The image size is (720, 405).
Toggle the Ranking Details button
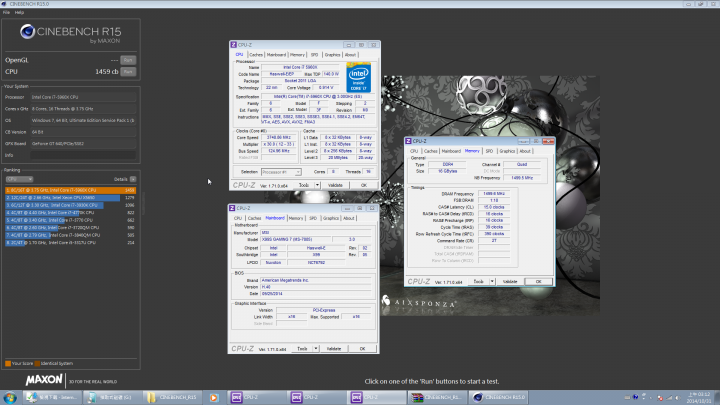tap(133, 179)
